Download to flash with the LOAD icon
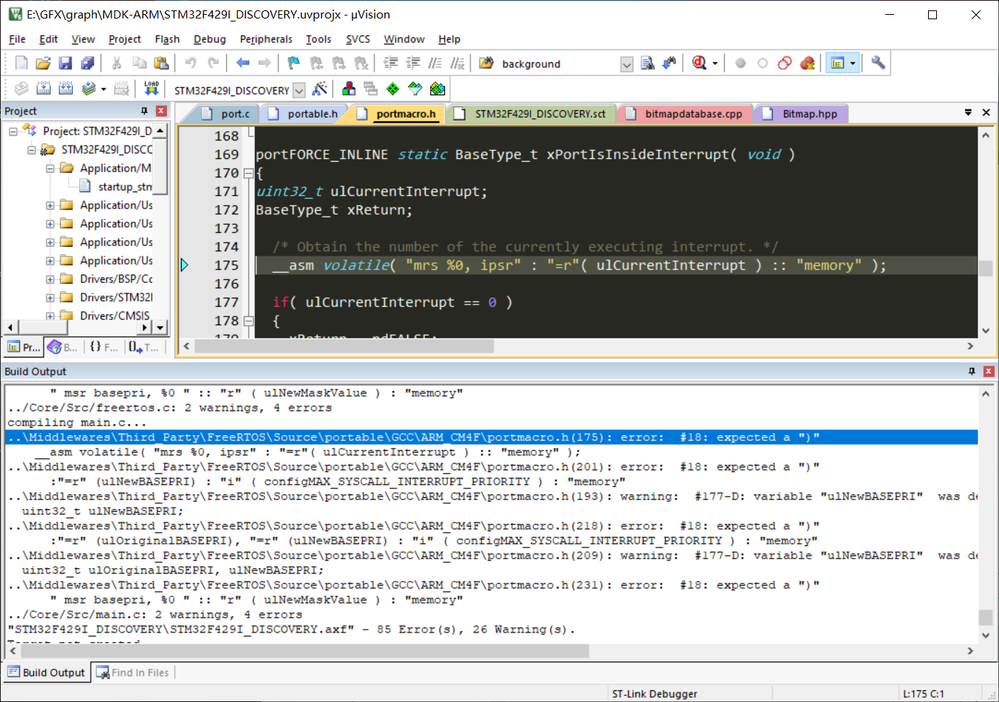The image size is (999, 702). (x=151, y=89)
